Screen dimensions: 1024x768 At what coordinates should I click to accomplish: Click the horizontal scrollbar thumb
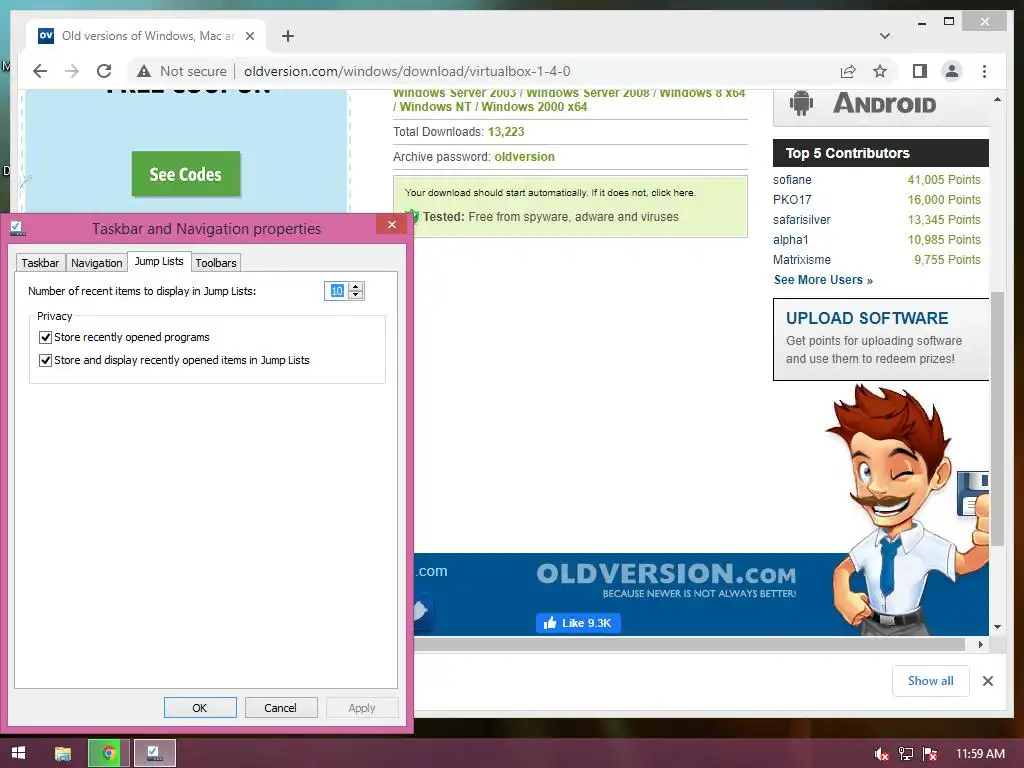689,645
